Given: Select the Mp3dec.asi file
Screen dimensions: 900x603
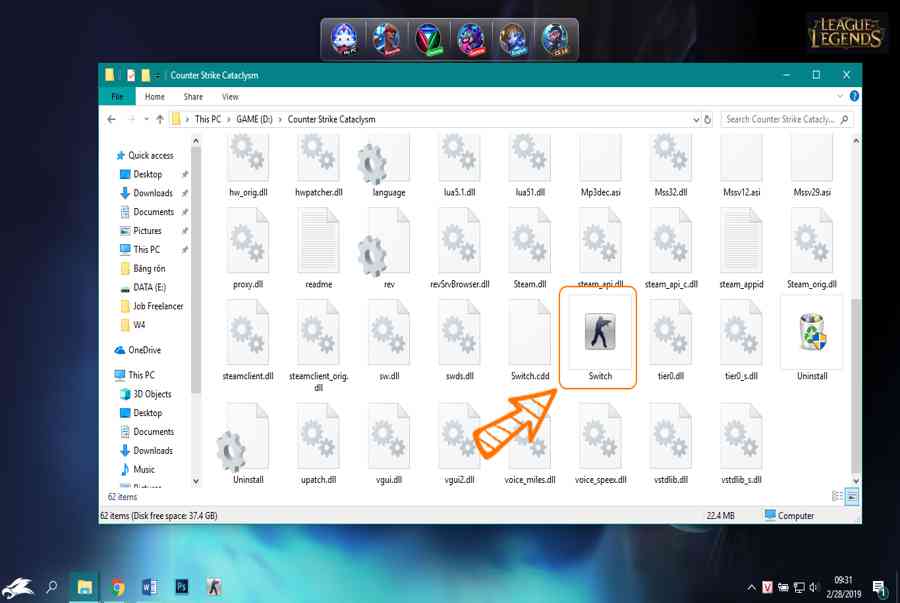Looking at the screenshot, I should pos(600,166).
